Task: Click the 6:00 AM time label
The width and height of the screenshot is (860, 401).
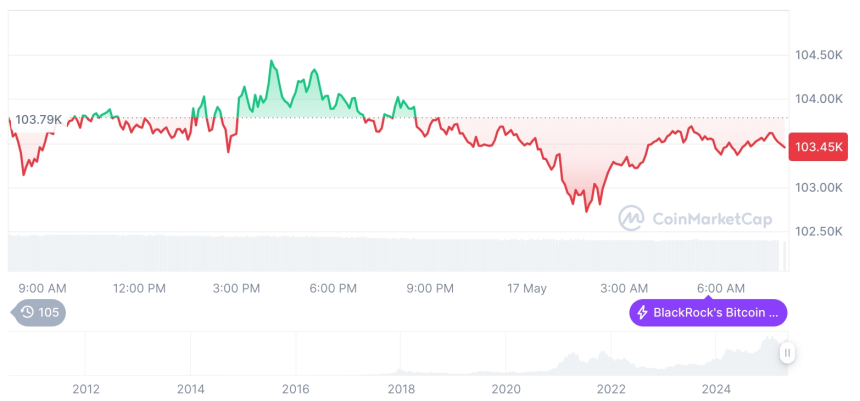Action: click(720, 288)
